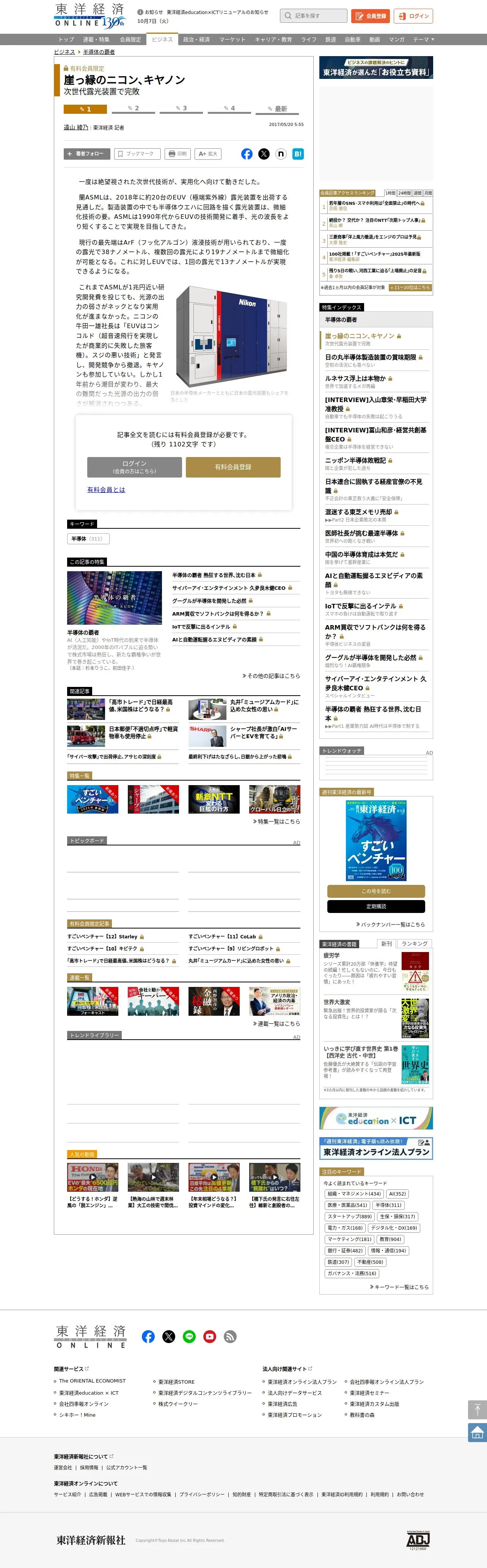The width and height of the screenshot is (487, 1568).
Task: Open トップ navigation item
Action: [x=66, y=39]
